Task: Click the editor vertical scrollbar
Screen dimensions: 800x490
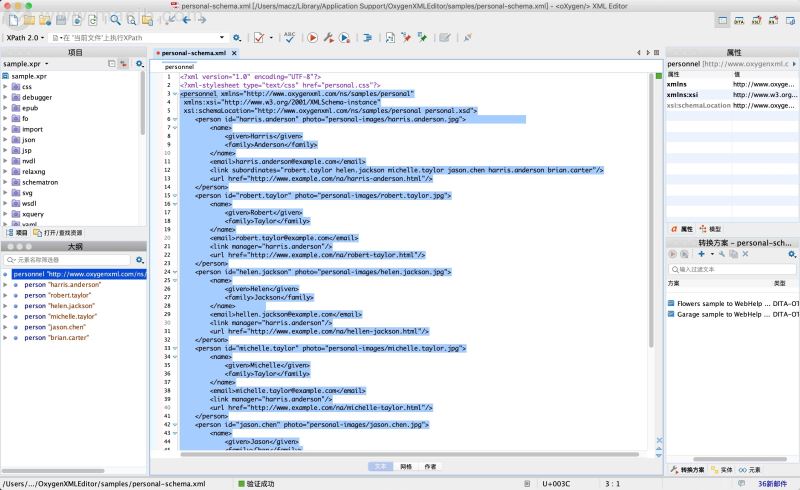Action: [651, 212]
